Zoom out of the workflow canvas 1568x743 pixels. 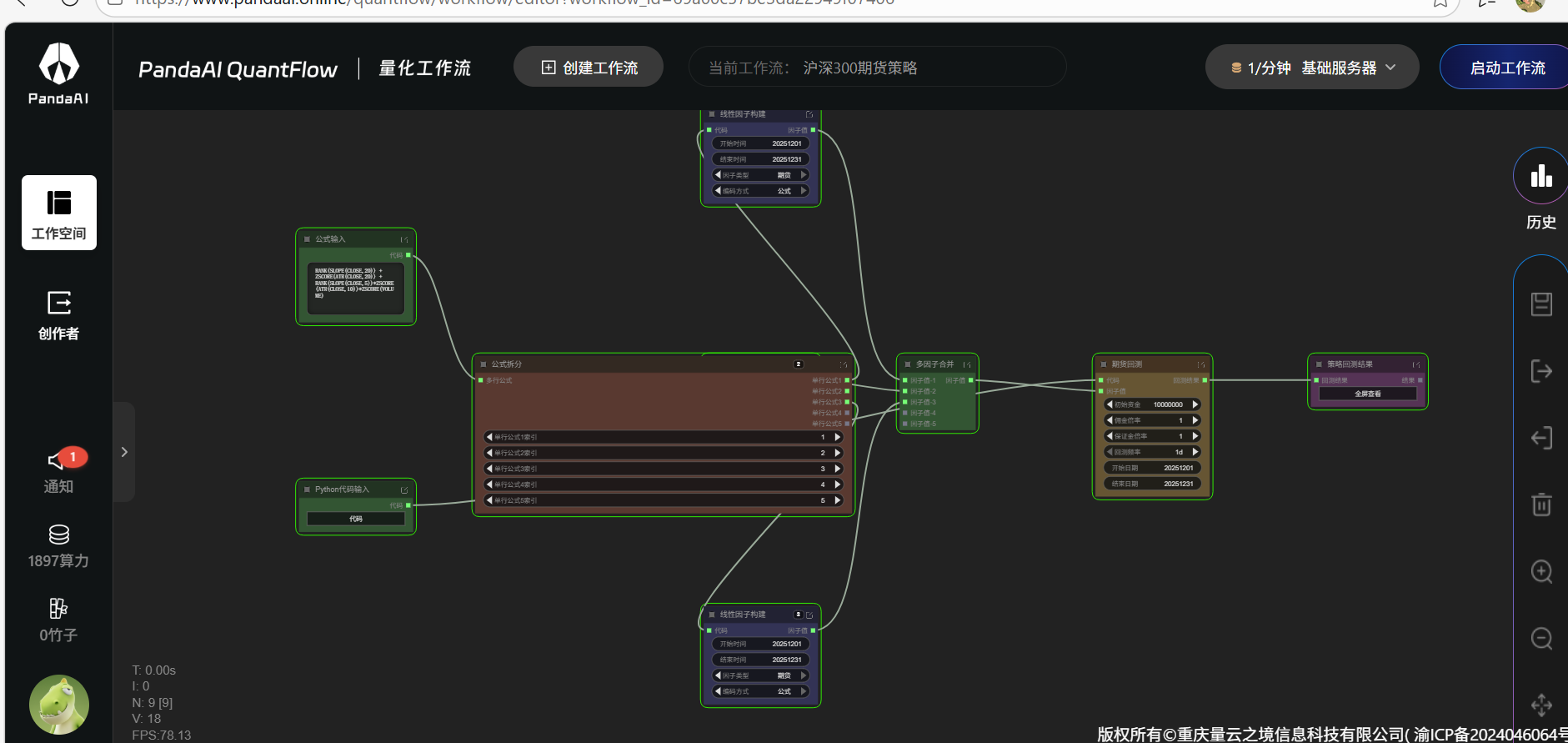[1541, 638]
